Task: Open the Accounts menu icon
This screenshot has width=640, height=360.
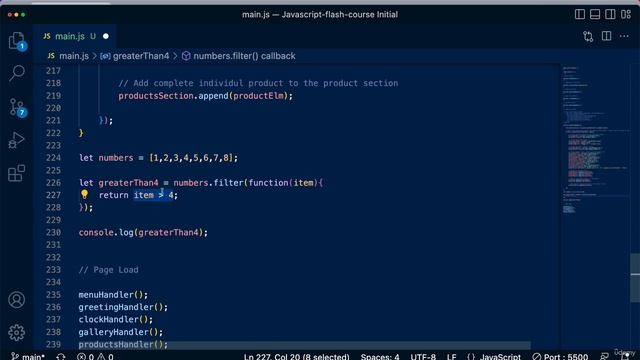Action: pos(17,300)
